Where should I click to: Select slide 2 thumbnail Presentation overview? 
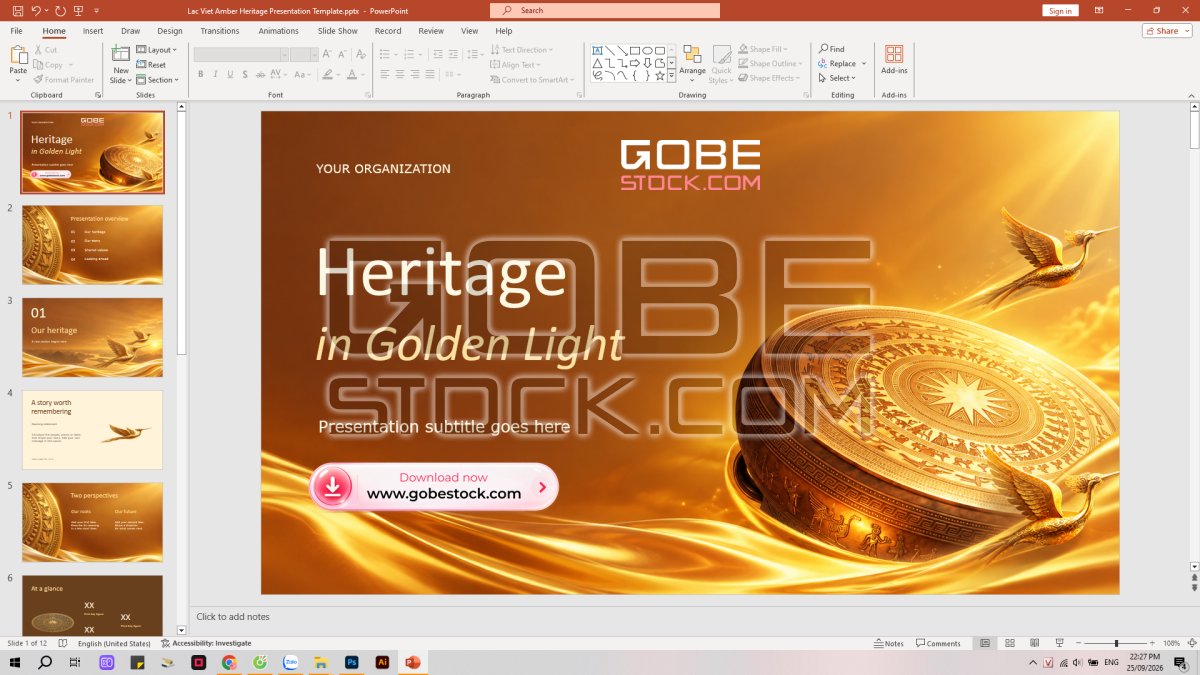point(92,244)
